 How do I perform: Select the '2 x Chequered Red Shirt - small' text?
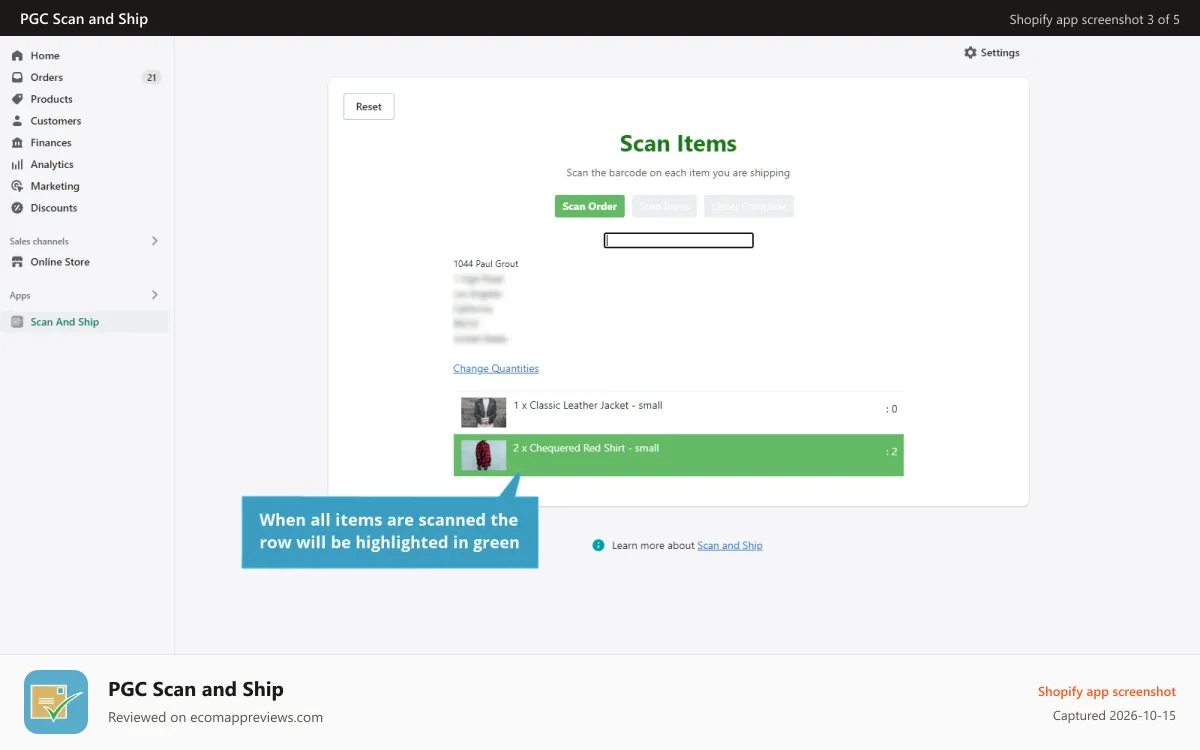pyautogui.click(x=586, y=448)
